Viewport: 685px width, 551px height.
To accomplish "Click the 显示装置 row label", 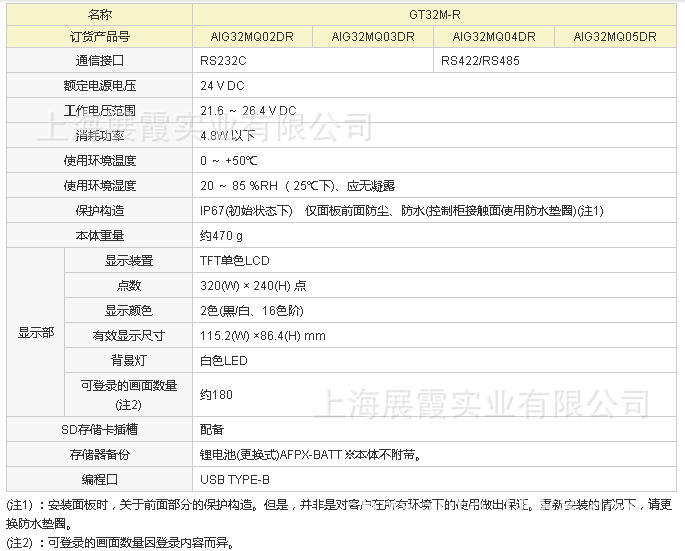I will point(129,261).
